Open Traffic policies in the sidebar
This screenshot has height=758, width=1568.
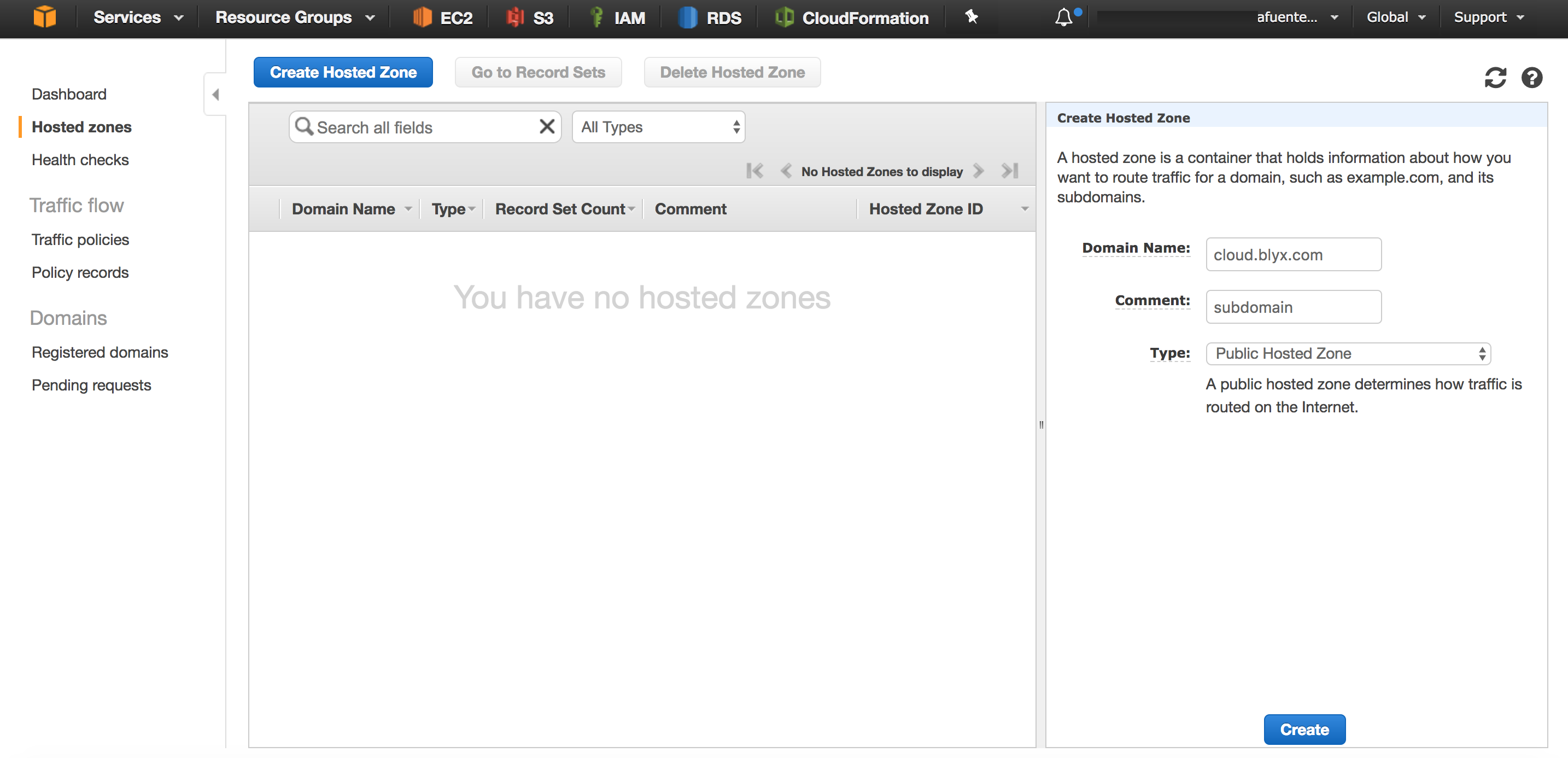coord(80,240)
